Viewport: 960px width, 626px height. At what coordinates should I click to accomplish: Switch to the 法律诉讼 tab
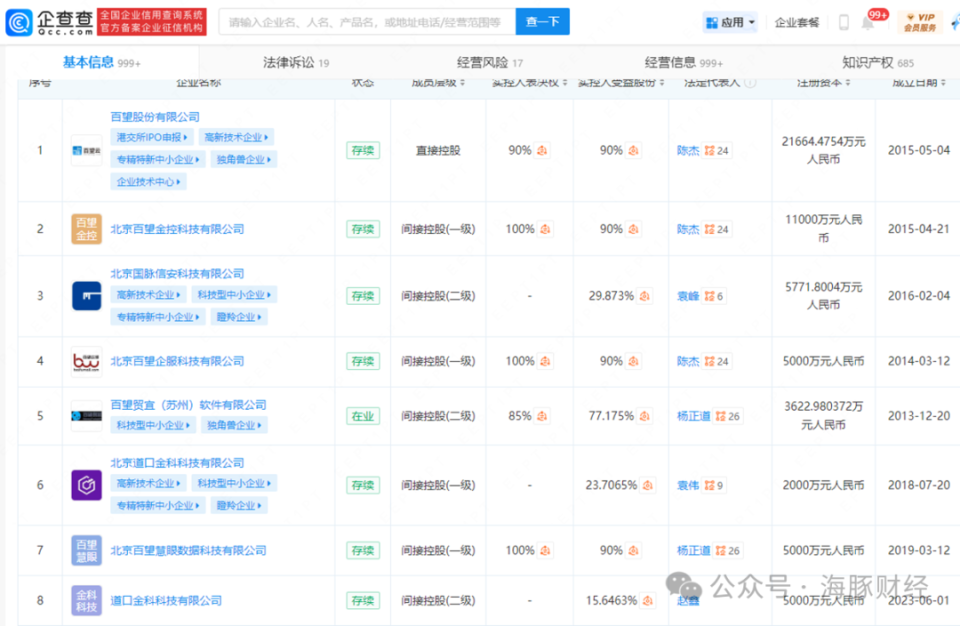point(290,60)
